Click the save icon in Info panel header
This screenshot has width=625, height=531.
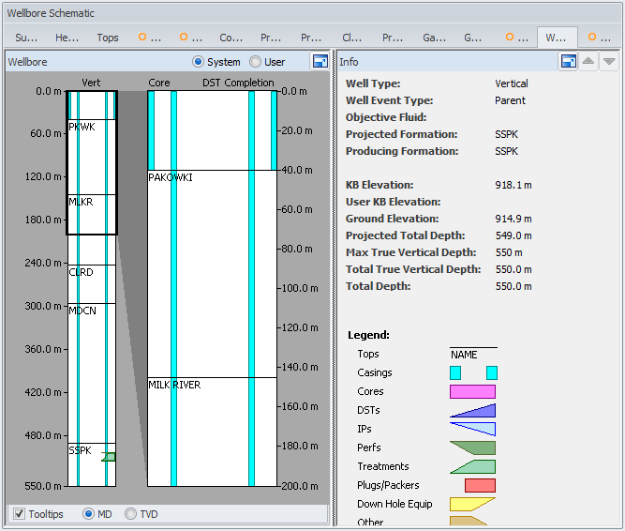(567, 61)
